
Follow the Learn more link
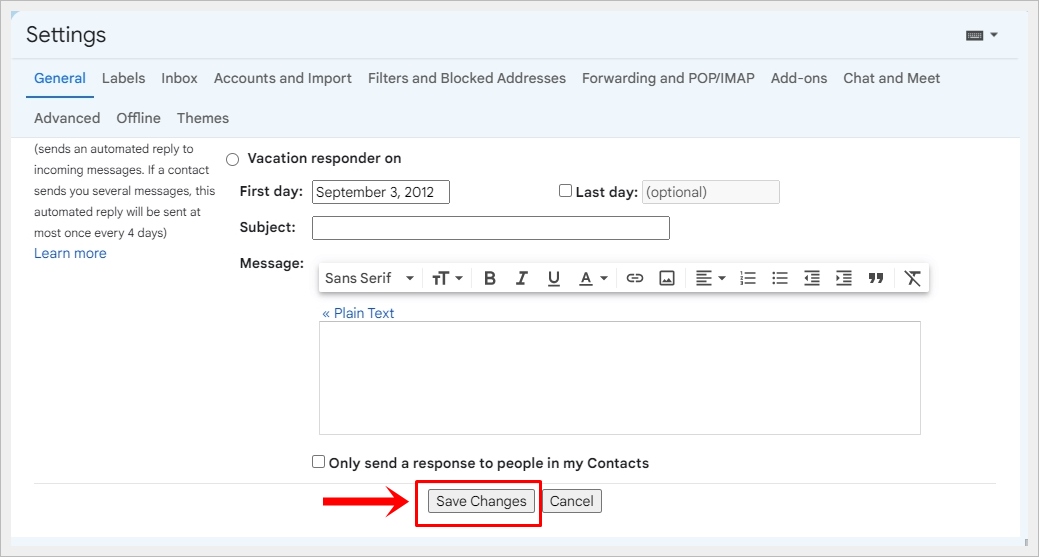70,254
